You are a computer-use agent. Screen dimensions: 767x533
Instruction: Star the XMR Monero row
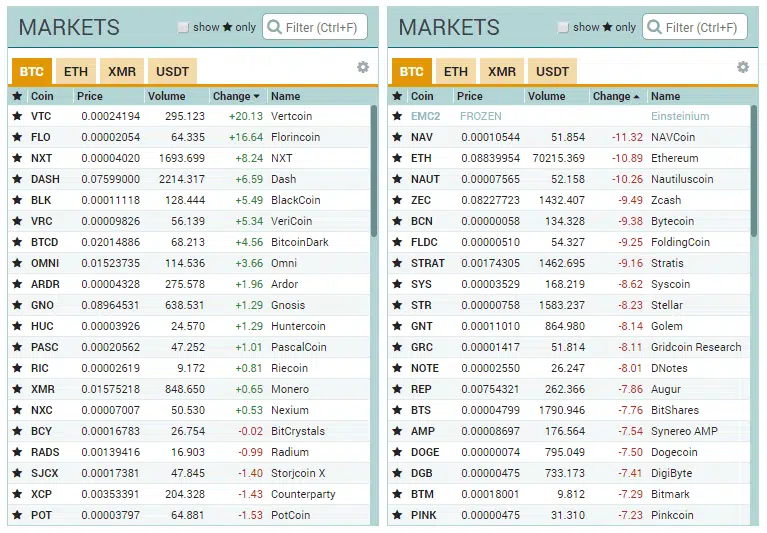(x=17, y=389)
